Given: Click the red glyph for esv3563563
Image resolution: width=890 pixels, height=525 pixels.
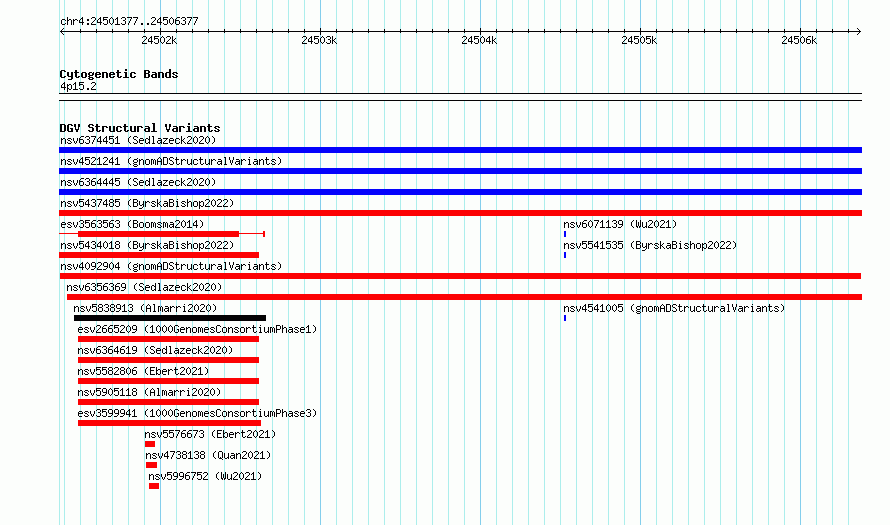Looking at the screenshot, I should coord(162,234).
